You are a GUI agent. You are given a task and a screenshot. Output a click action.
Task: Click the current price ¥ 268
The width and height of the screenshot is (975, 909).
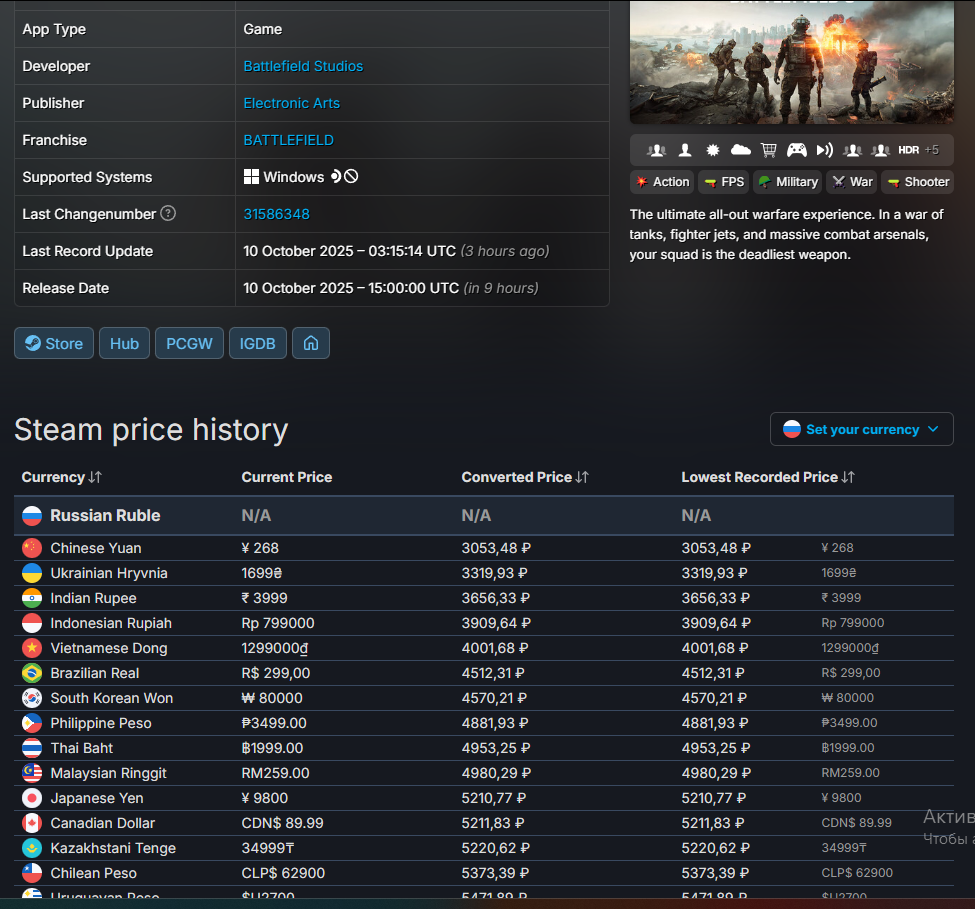pos(260,548)
